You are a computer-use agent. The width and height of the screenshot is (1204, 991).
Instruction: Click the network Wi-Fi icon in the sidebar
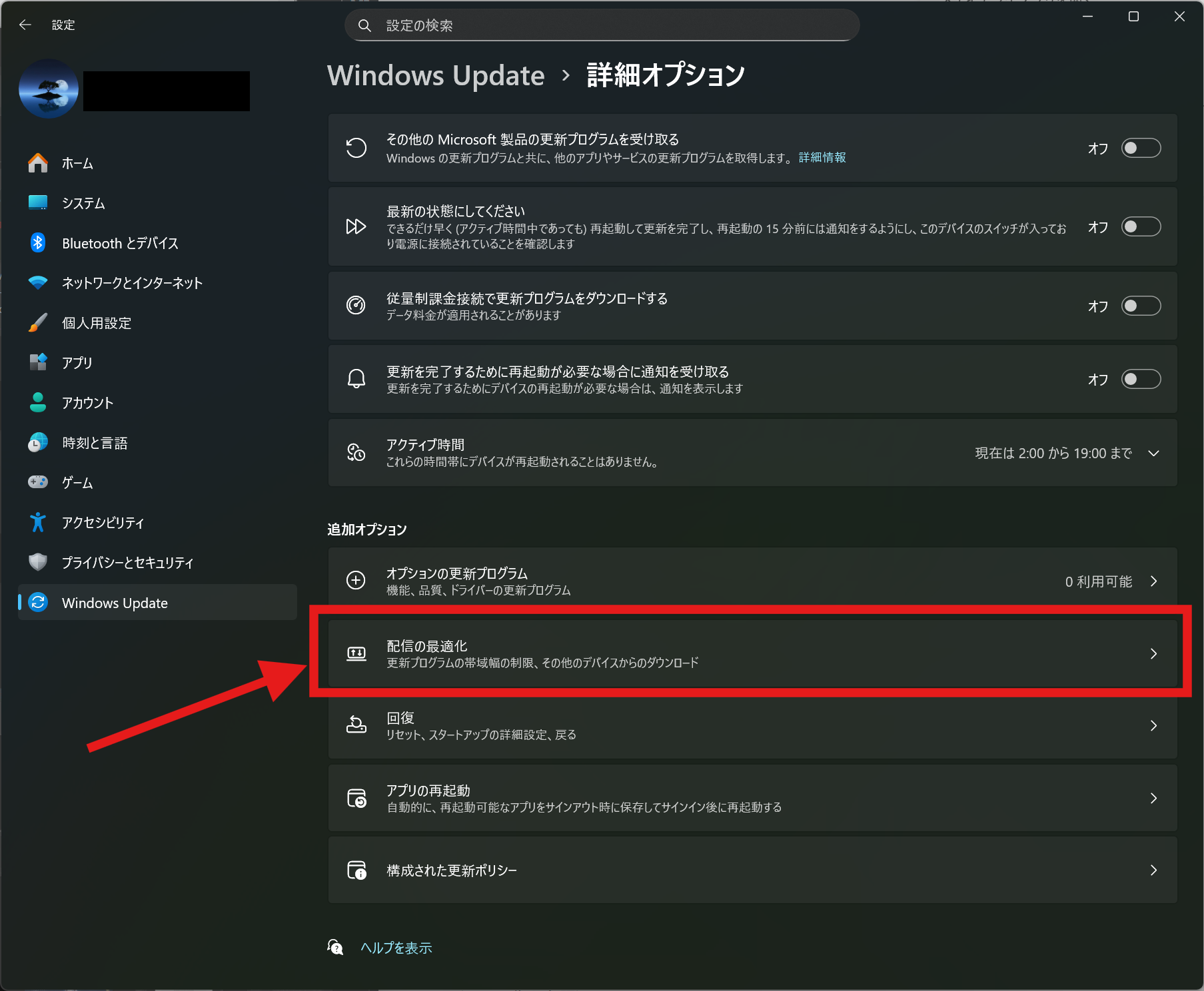pos(38,282)
